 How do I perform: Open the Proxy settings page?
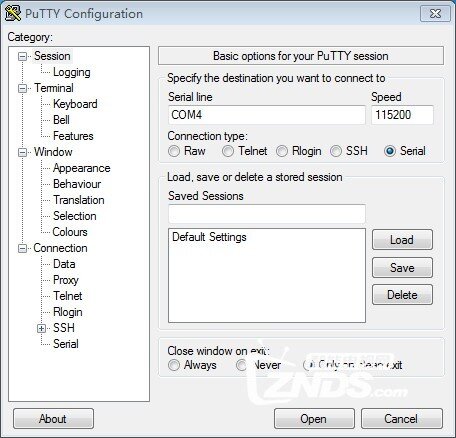coord(66,280)
